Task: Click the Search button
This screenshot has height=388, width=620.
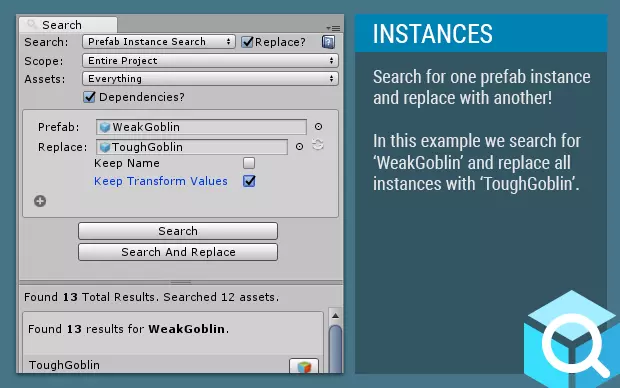Action: [178, 231]
